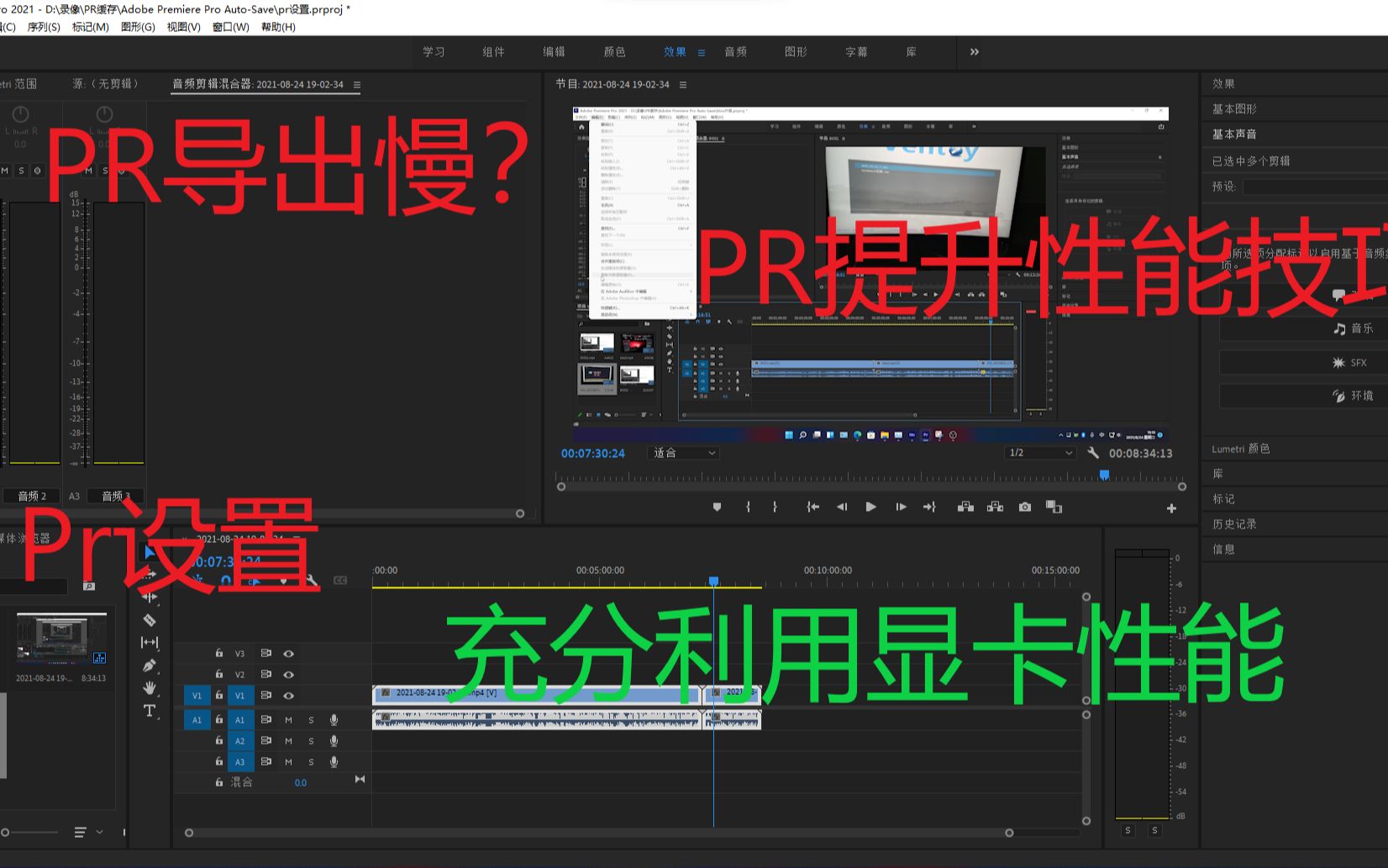Open the 1/2 playback resolution dropdown
Viewport: 1388px width, 868px height.
pyautogui.click(x=1040, y=453)
